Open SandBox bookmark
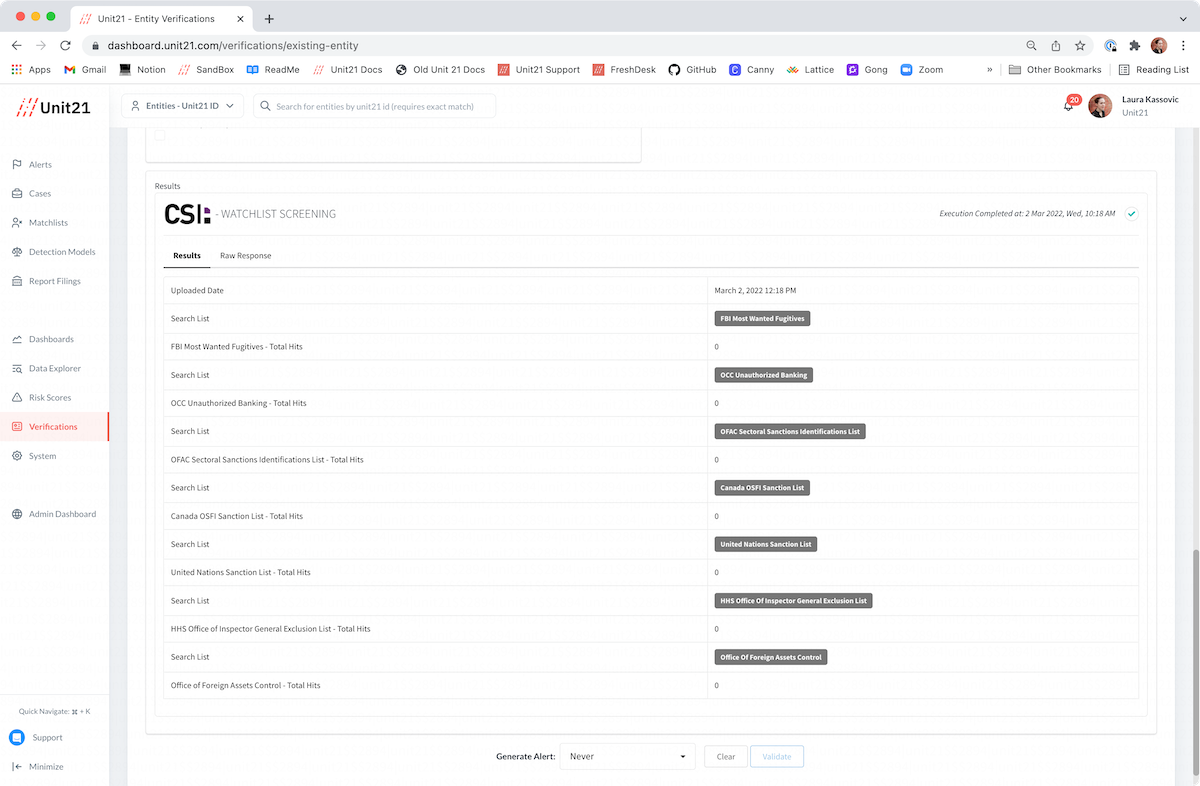 (x=206, y=70)
